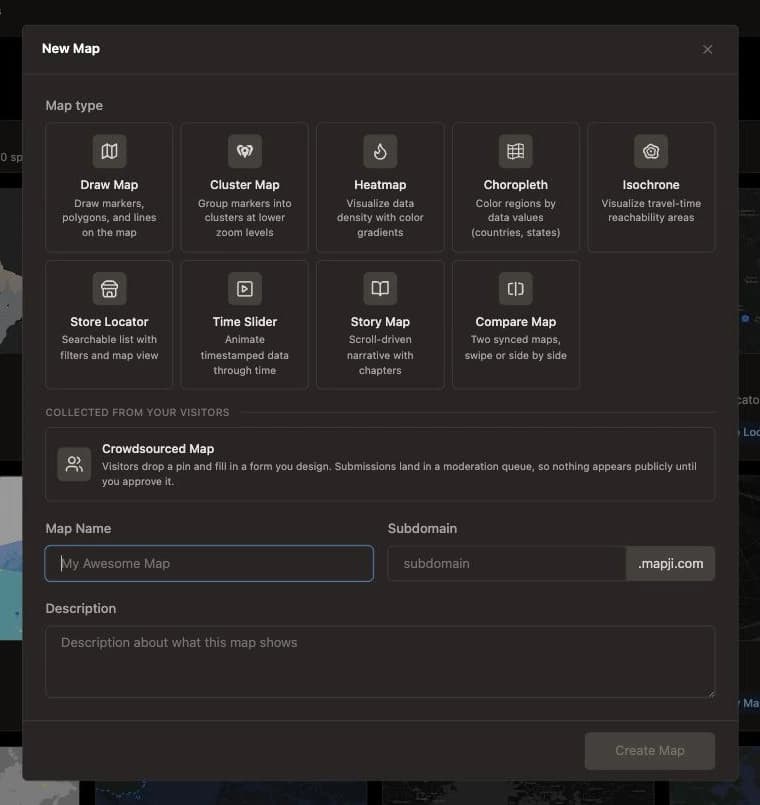Viewport: 760px width, 805px height.
Task: Click 'Two synced maps' description text
Action: tap(516, 348)
